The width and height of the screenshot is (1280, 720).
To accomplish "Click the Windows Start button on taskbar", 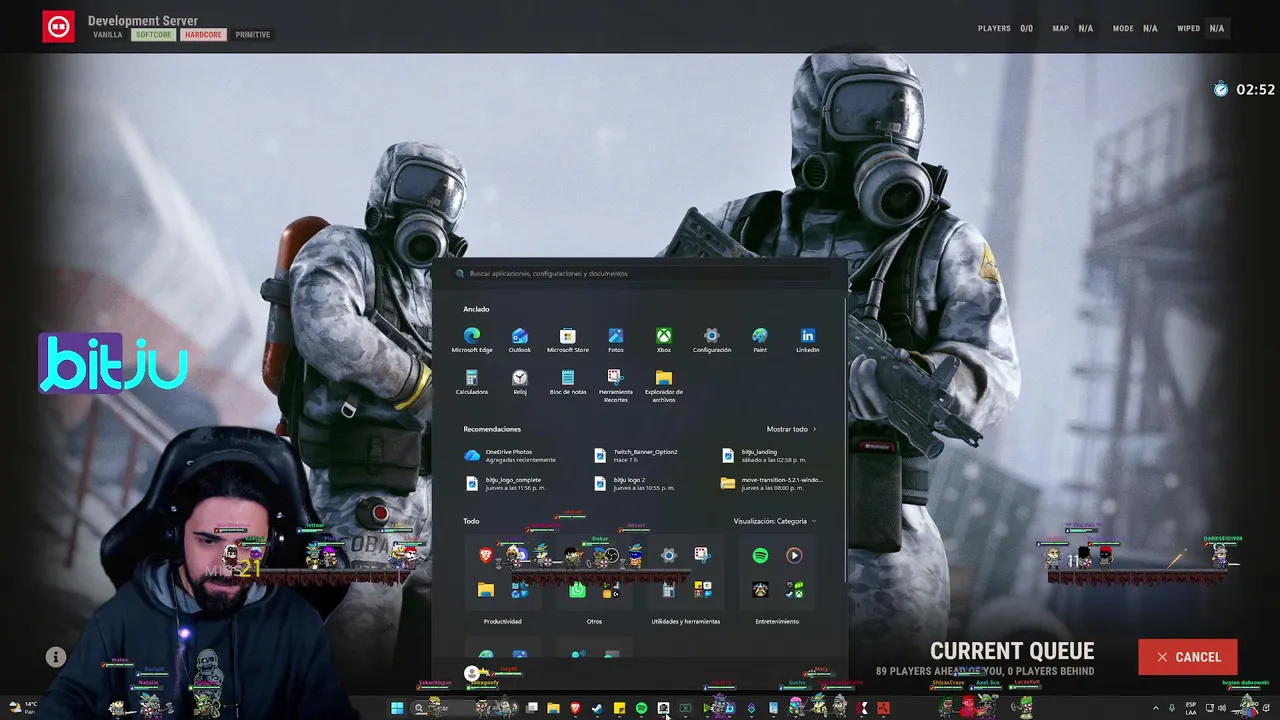I will tap(397, 709).
